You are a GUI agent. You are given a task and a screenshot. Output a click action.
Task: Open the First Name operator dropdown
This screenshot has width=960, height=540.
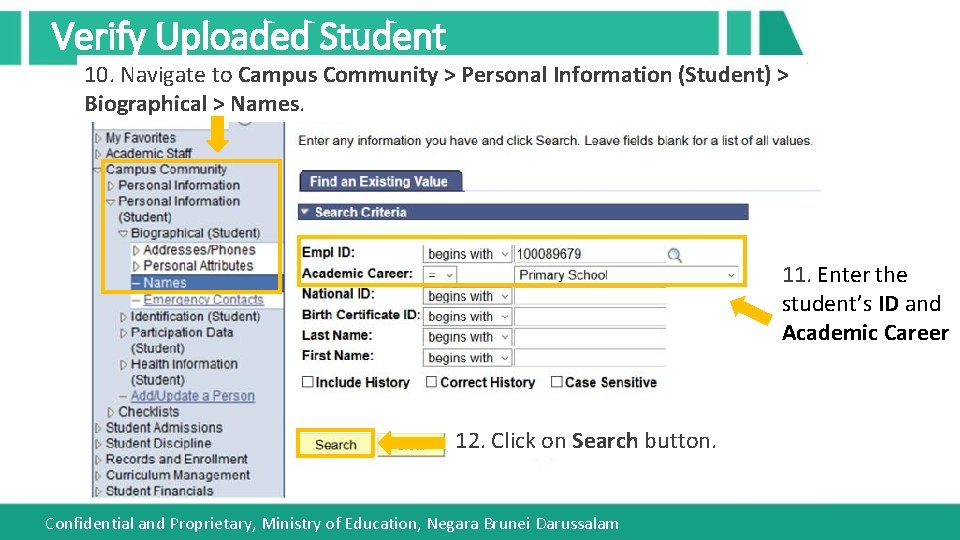467,358
